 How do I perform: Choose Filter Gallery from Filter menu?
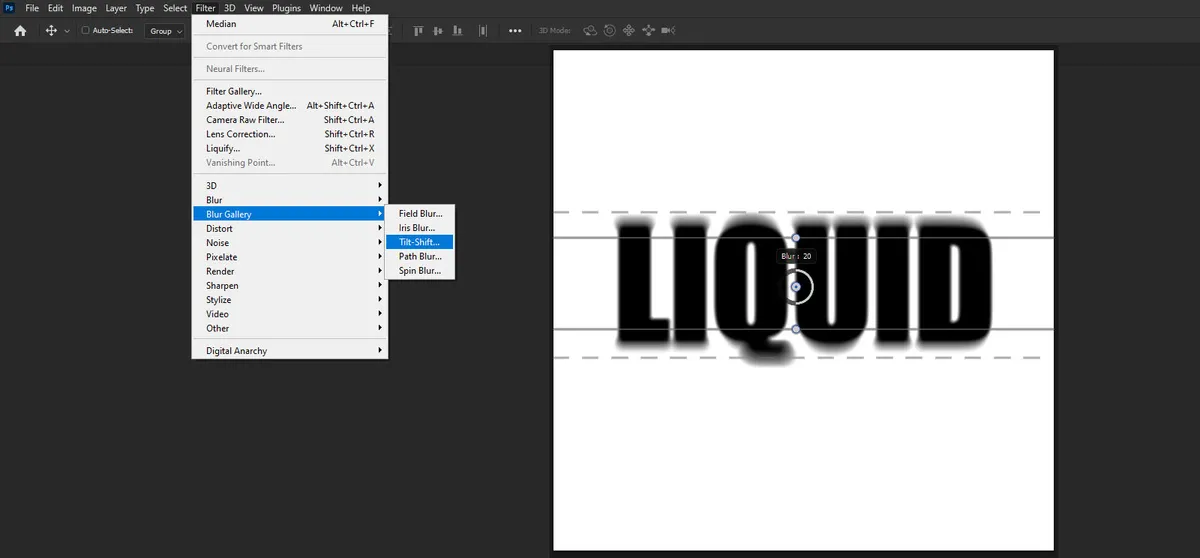pyautogui.click(x=290, y=92)
